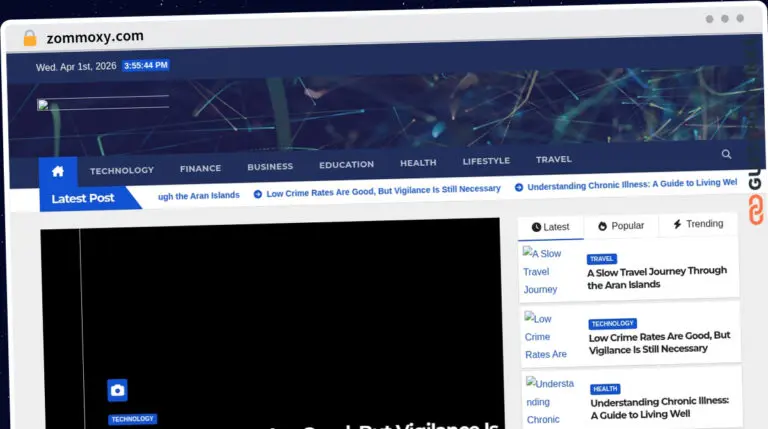This screenshot has height=429, width=768.
Task: Click the padlock icon beside zommoxy.com
Action: pyautogui.click(x=30, y=38)
